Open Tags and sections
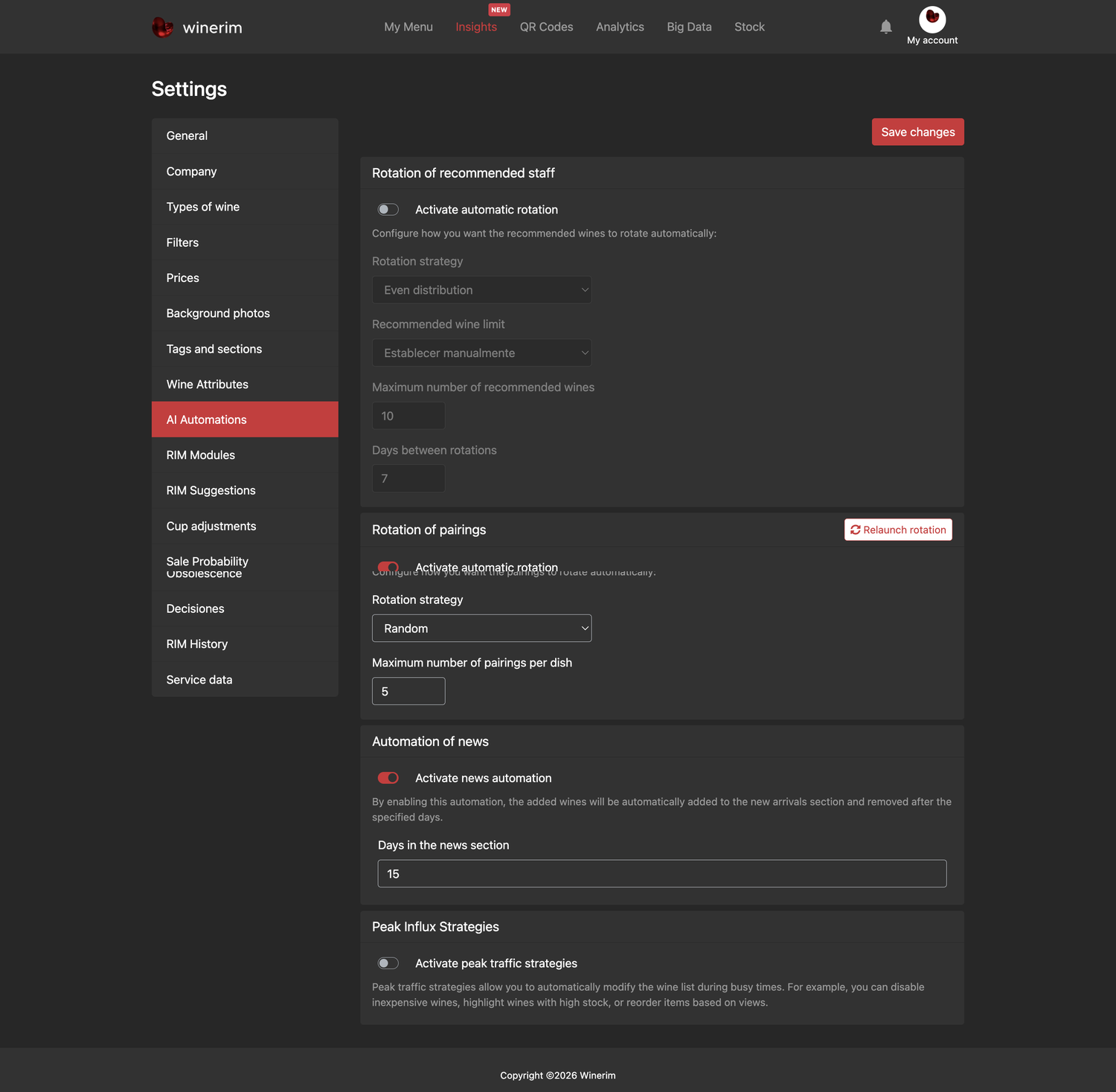The width and height of the screenshot is (1116, 1092). pos(245,349)
